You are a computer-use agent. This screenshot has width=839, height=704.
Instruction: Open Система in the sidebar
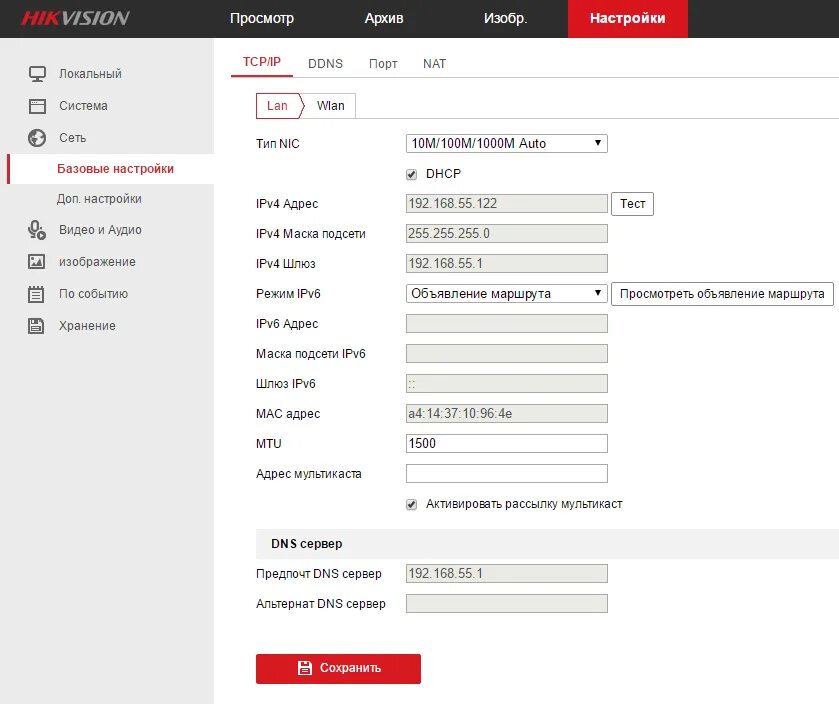pos(83,106)
